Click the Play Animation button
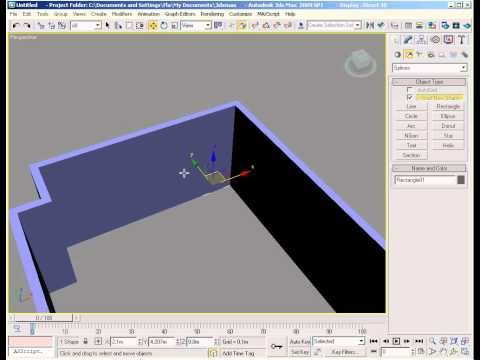 pos(396,341)
